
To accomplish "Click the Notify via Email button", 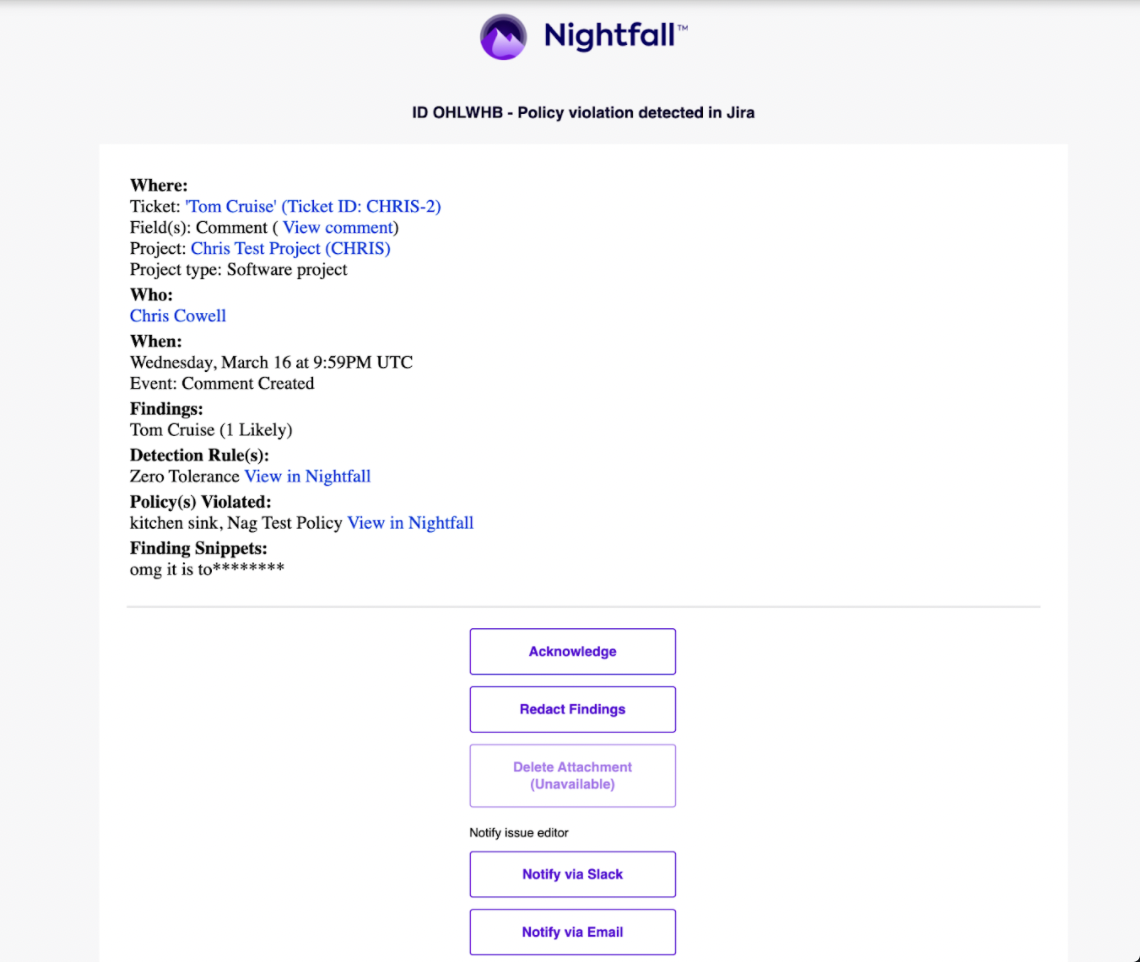I will pyautogui.click(x=573, y=932).
